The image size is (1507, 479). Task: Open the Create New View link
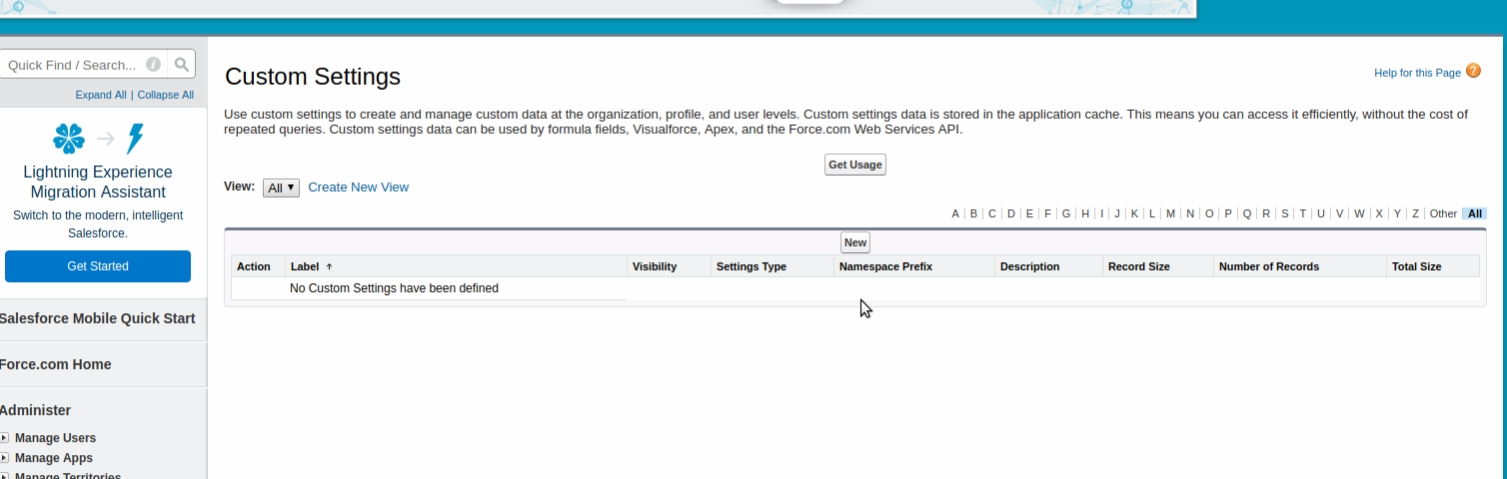tap(358, 187)
